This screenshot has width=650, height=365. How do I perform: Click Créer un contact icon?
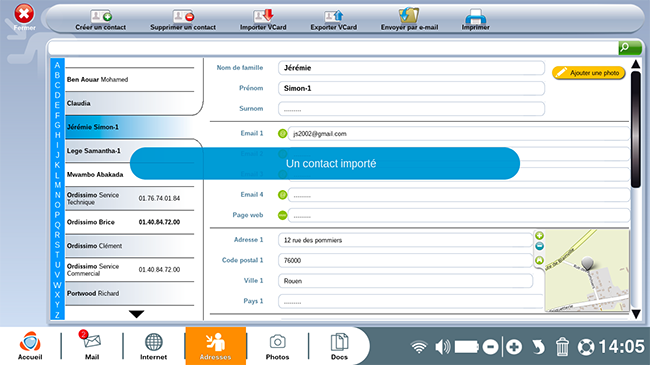(x=101, y=16)
